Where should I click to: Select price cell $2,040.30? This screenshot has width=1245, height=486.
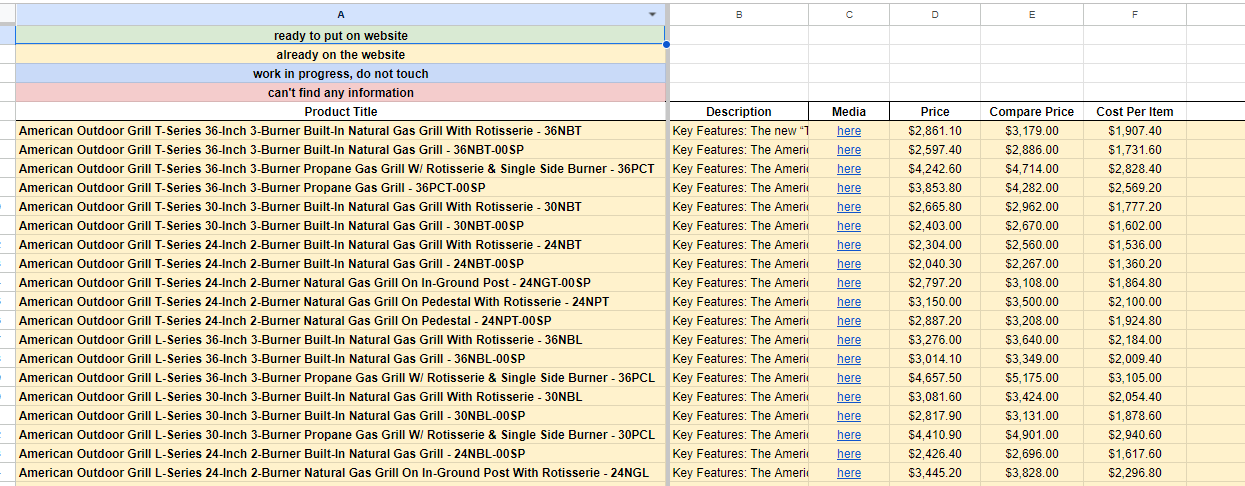coord(935,264)
